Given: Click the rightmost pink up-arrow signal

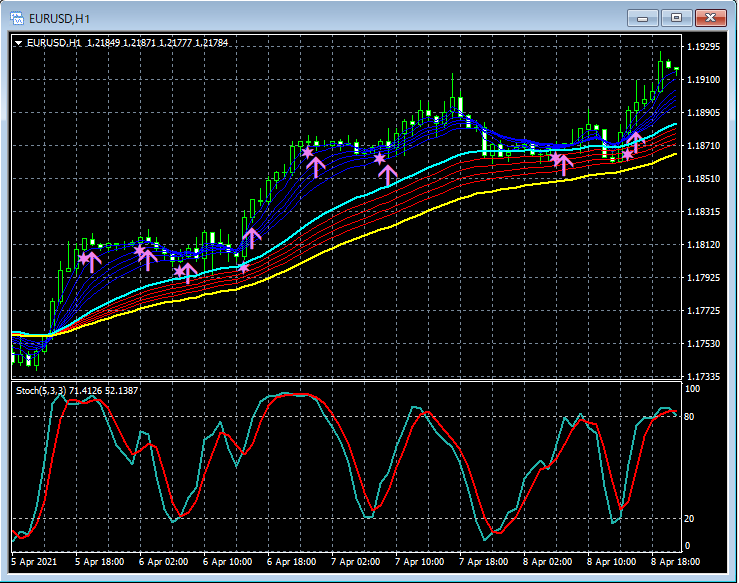Looking at the screenshot, I should click(635, 142).
